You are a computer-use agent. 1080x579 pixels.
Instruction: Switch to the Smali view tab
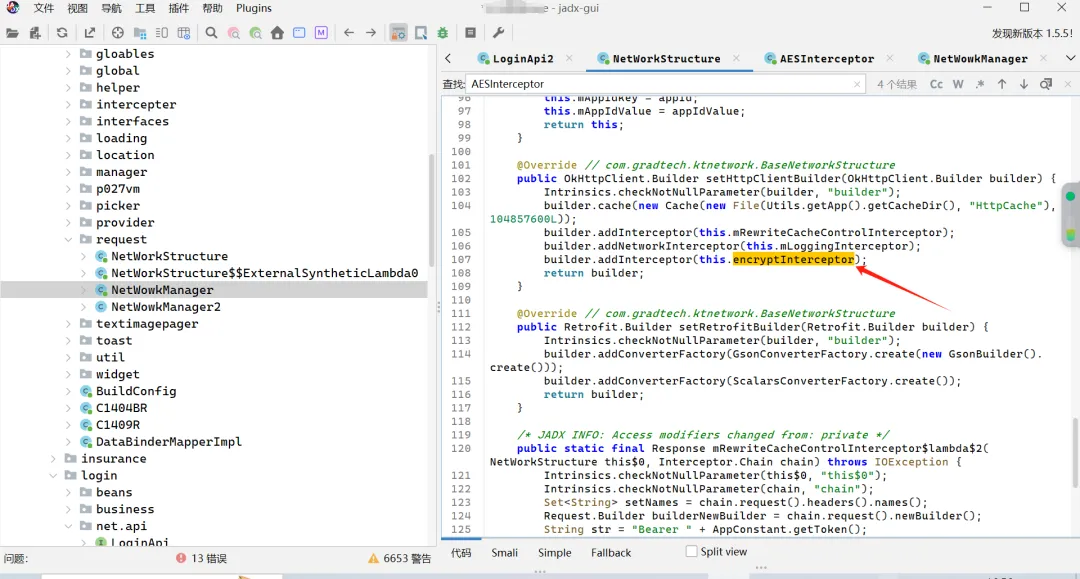coord(504,552)
